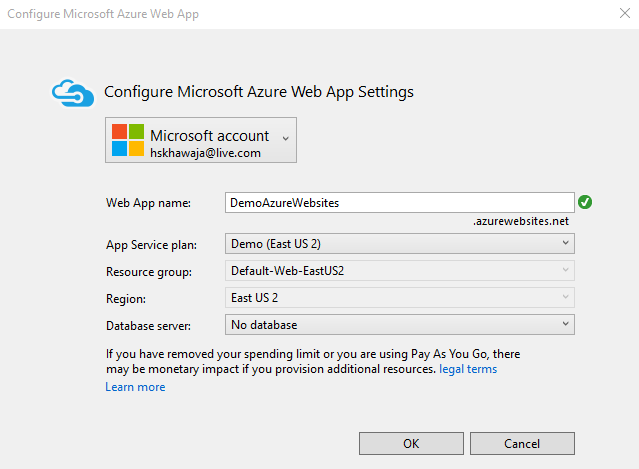
Task: Click the App Service plan label
Action: 151,245
